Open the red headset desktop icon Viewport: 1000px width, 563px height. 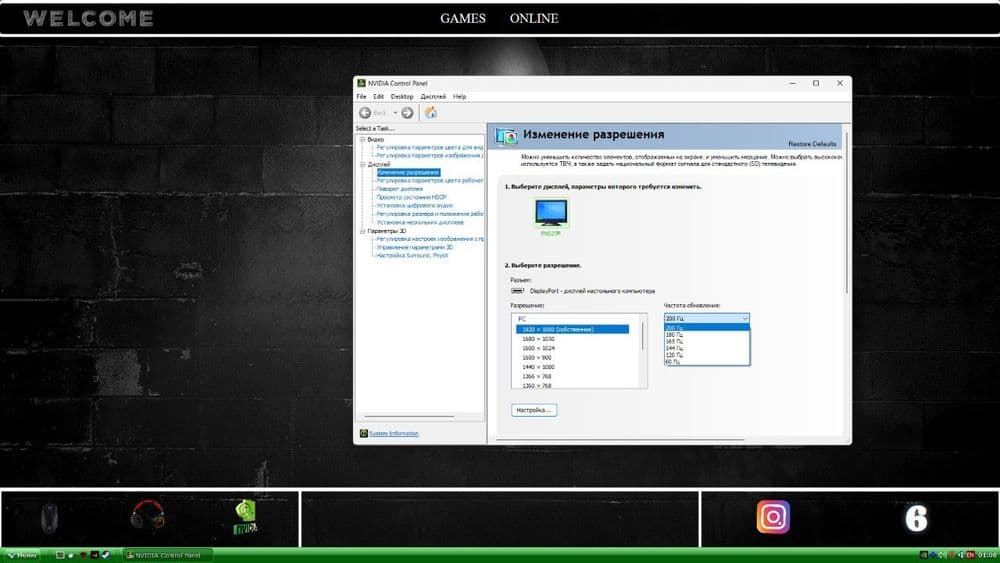pos(147,516)
